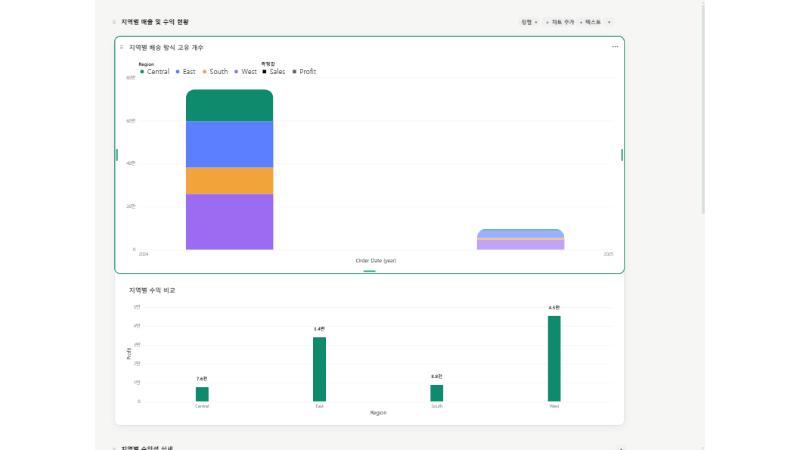Click the left edge handle of selected chart
Viewport: 800px width, 450px height.
[x=117, y=155]
